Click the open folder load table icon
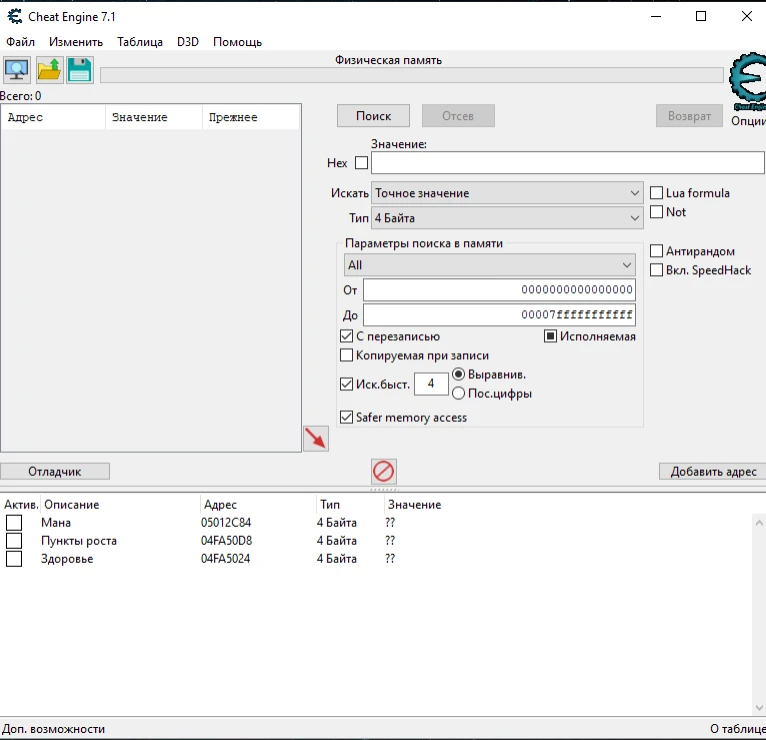This screenshot has width=766, height=740. pyautogui.click(x=49, y=70)
